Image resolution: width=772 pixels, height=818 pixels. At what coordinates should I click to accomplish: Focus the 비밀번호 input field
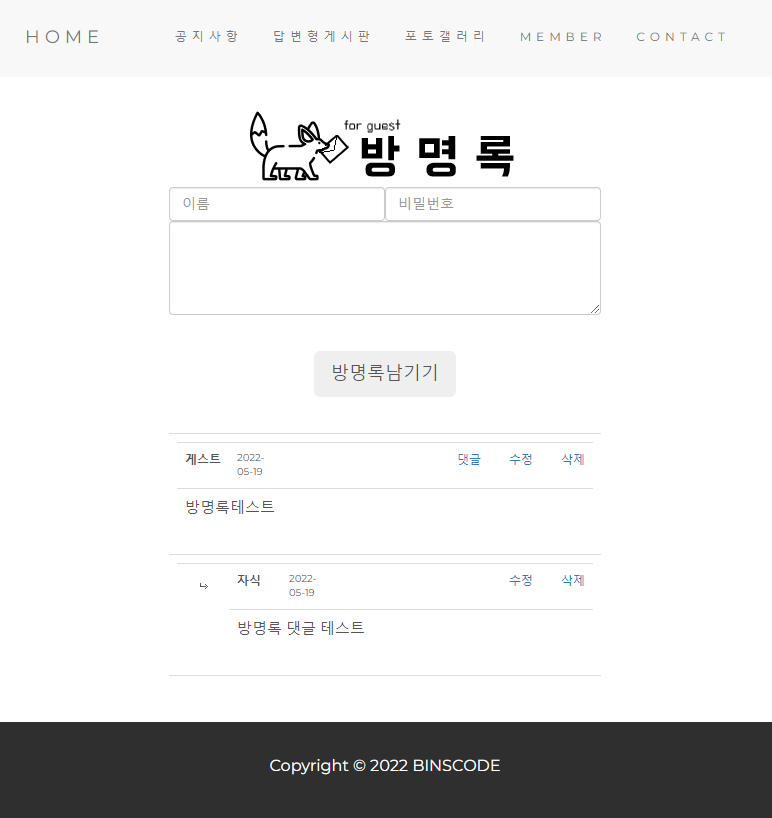493,204
